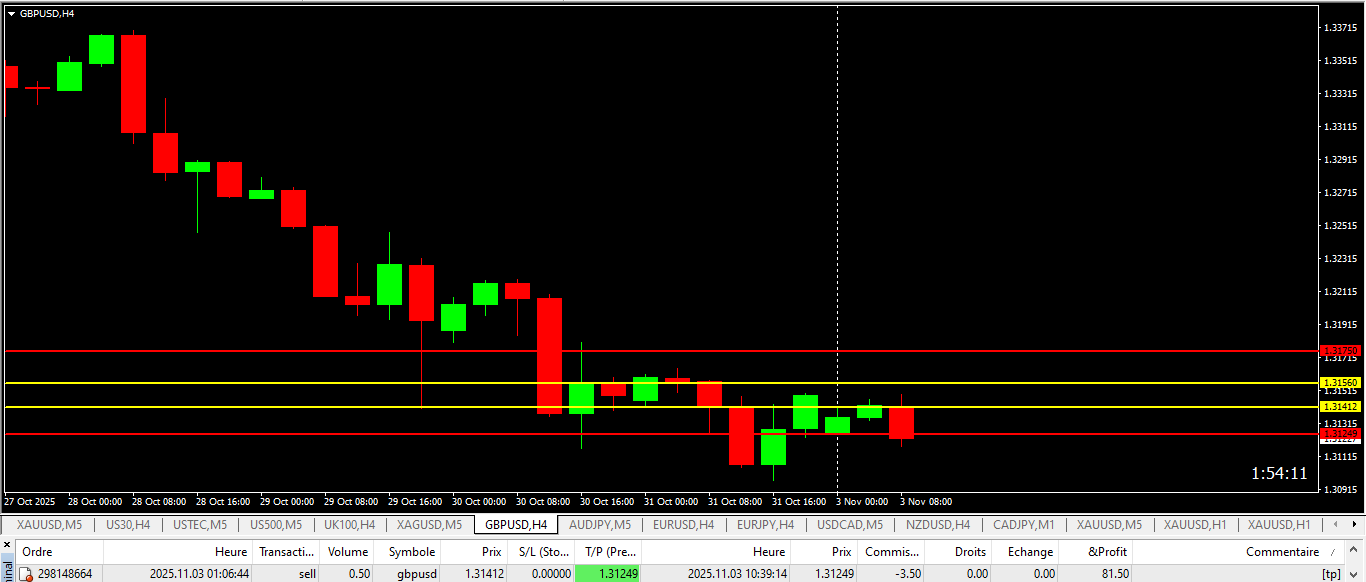The width and height of the screenshot is (1366, 582).
Task: Open the NZDUSD,H4 chart tab
Action: (x=938, y=524)
